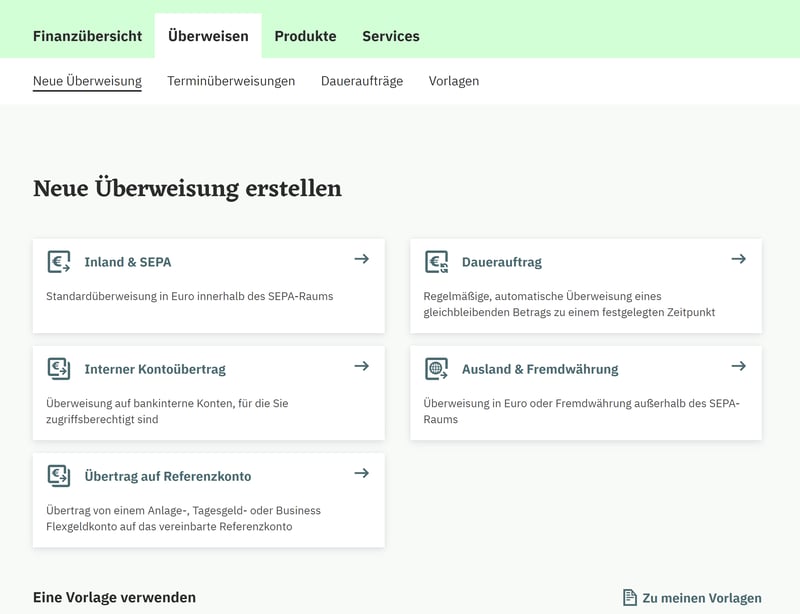Click the arrow on Interner Kontoübertrag card
Screen dimensions: 800x614
click(x=361, y=366)
